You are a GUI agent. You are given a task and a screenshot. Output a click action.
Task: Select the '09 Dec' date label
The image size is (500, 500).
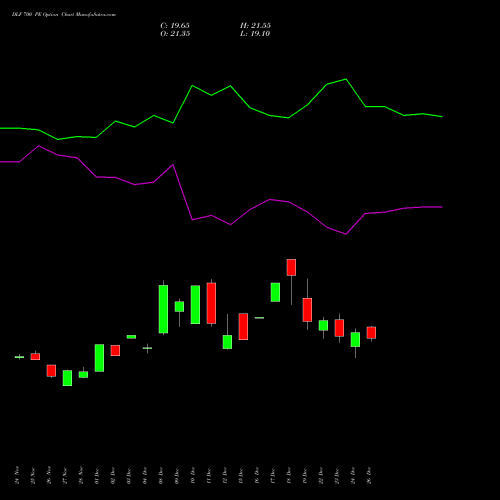pyautogui.click(x=177, y=475)
